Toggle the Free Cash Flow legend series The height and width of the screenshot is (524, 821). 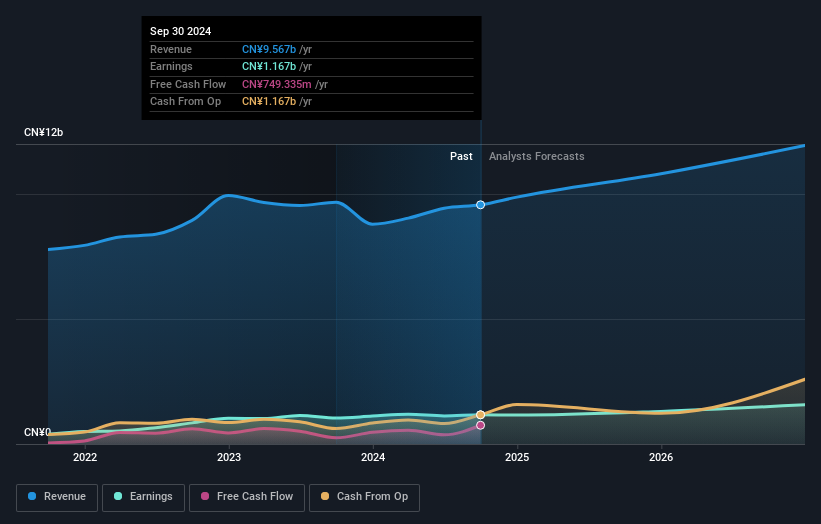point(247,497)
